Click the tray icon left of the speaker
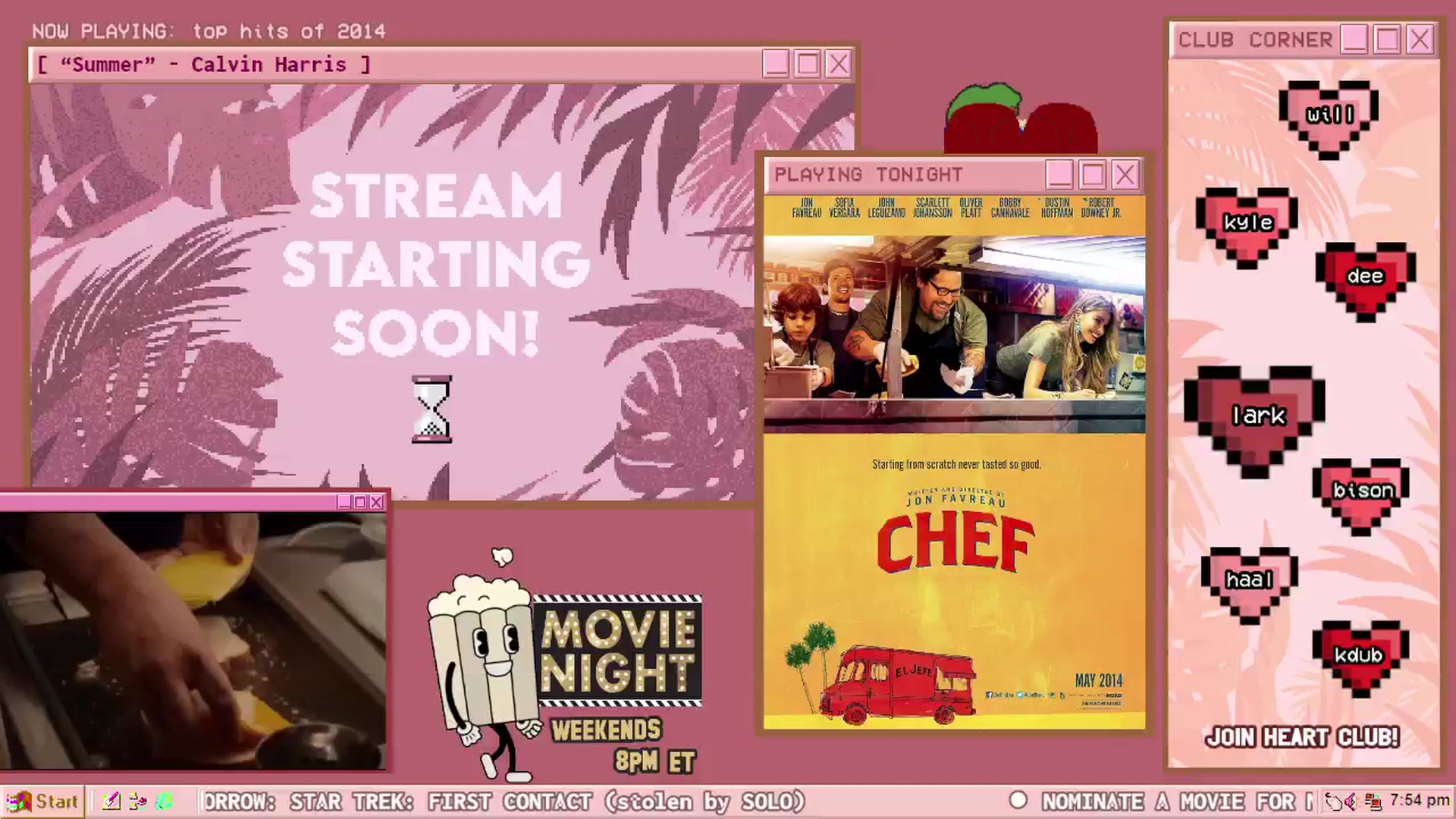 point(1333,802)
